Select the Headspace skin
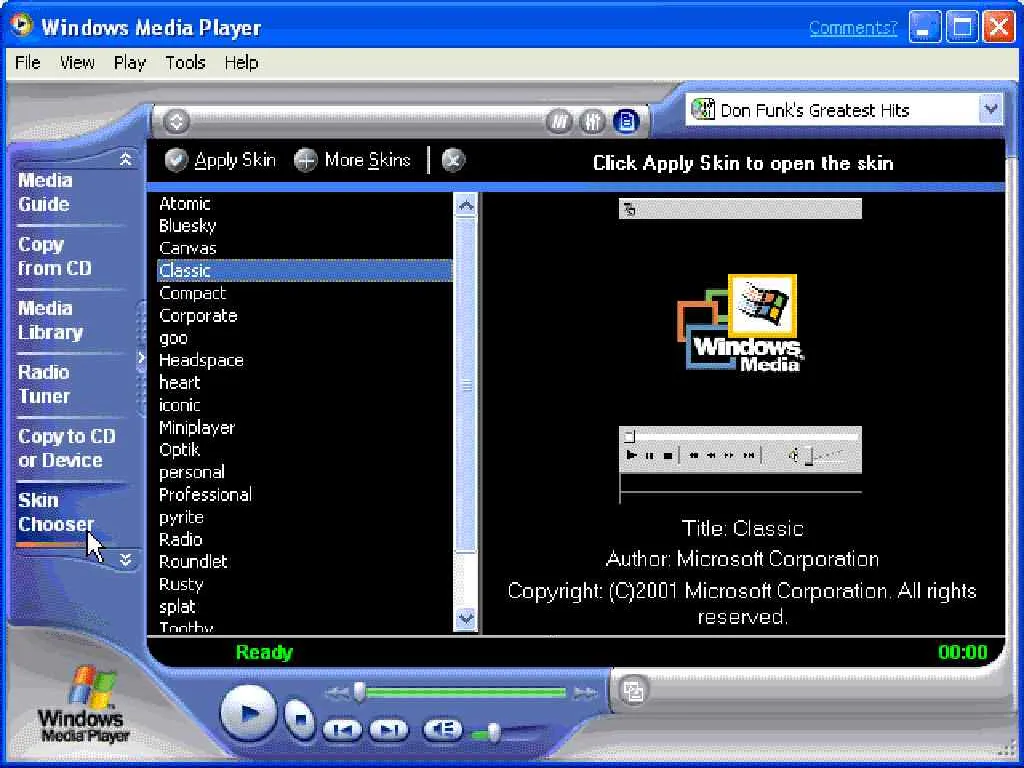Screen dimensions: 1024x768 304,360
